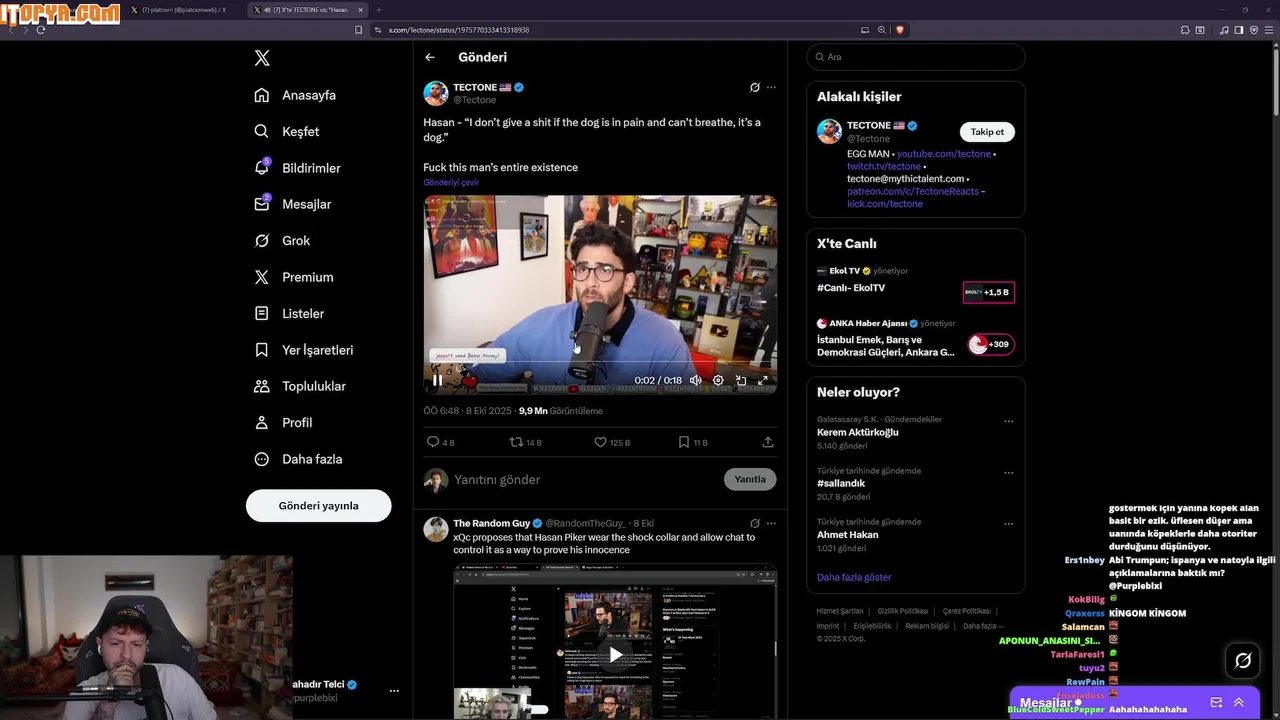Image resolution: width=1280 pixels, height=720 pixels.
Task: Open more options for #sallandık trend
Action: pos(1009,473)
